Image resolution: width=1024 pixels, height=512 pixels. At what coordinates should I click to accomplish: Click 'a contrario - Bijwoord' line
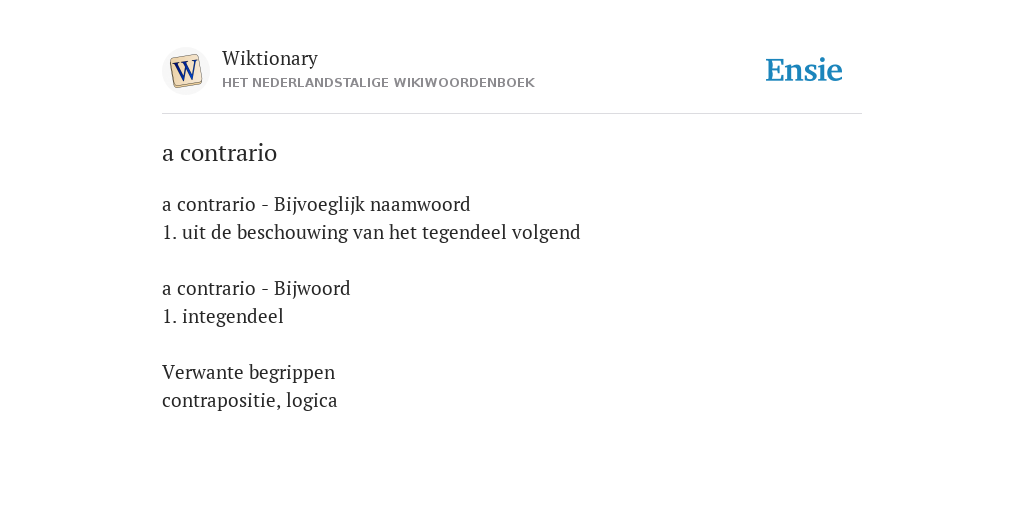pos(256,288)
